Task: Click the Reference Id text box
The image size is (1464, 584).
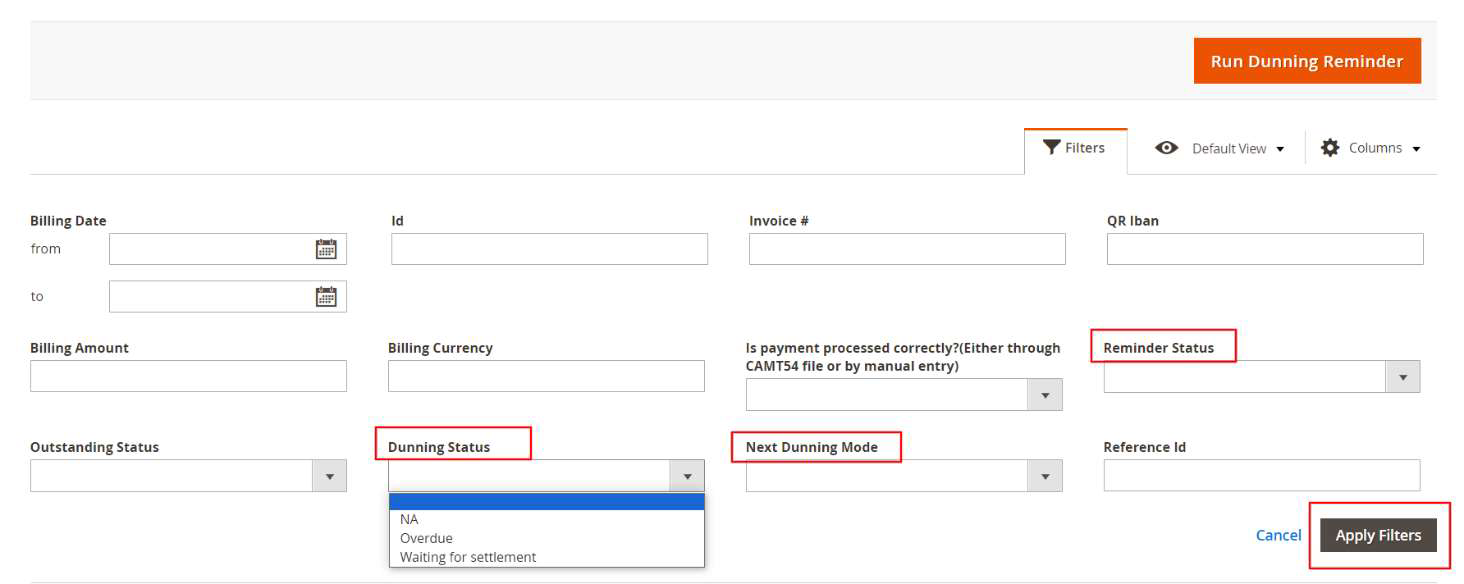Action: [x=1261, y=476]
